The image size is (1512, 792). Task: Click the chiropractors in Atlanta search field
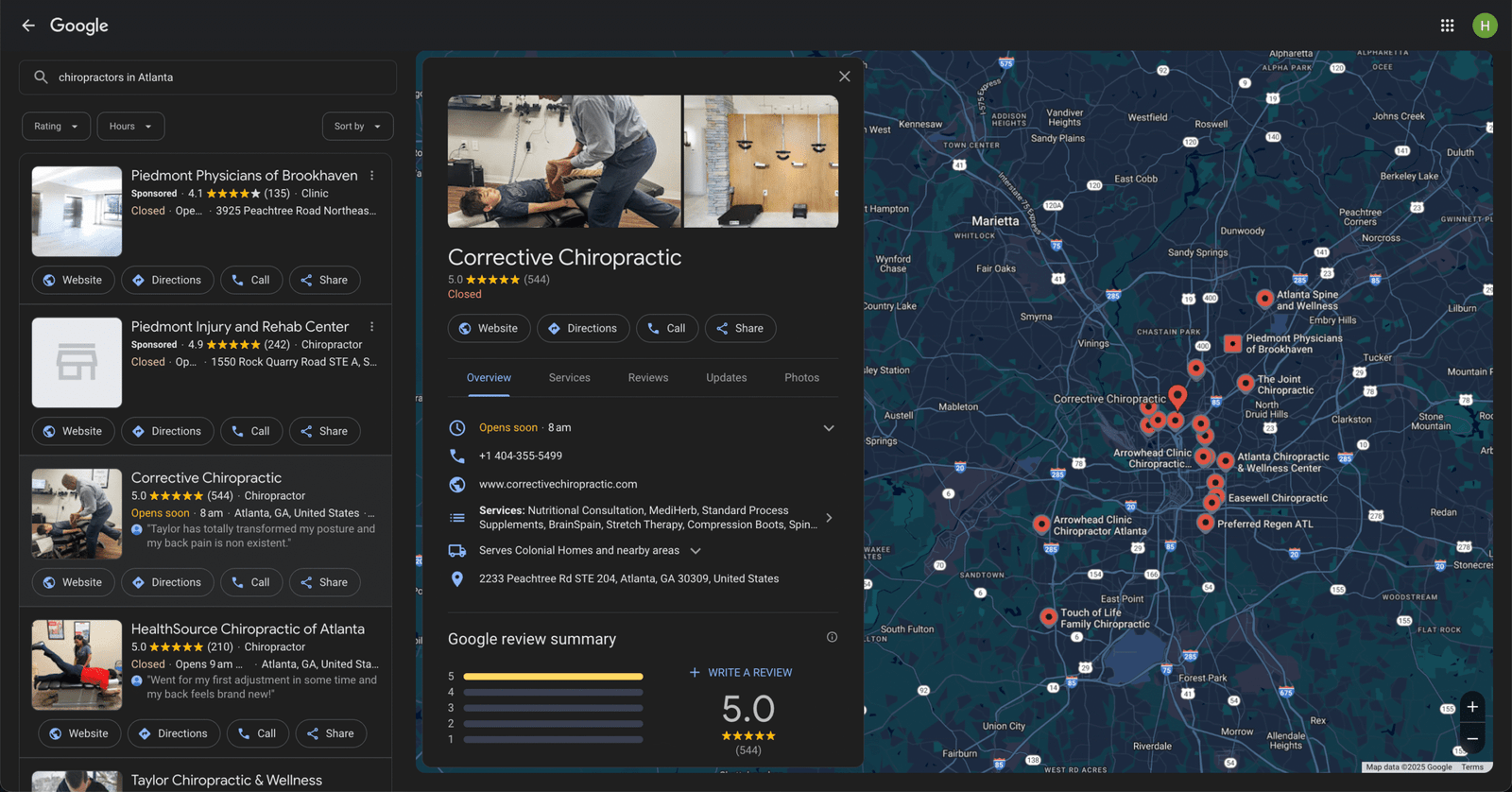(x=208, y=77)
